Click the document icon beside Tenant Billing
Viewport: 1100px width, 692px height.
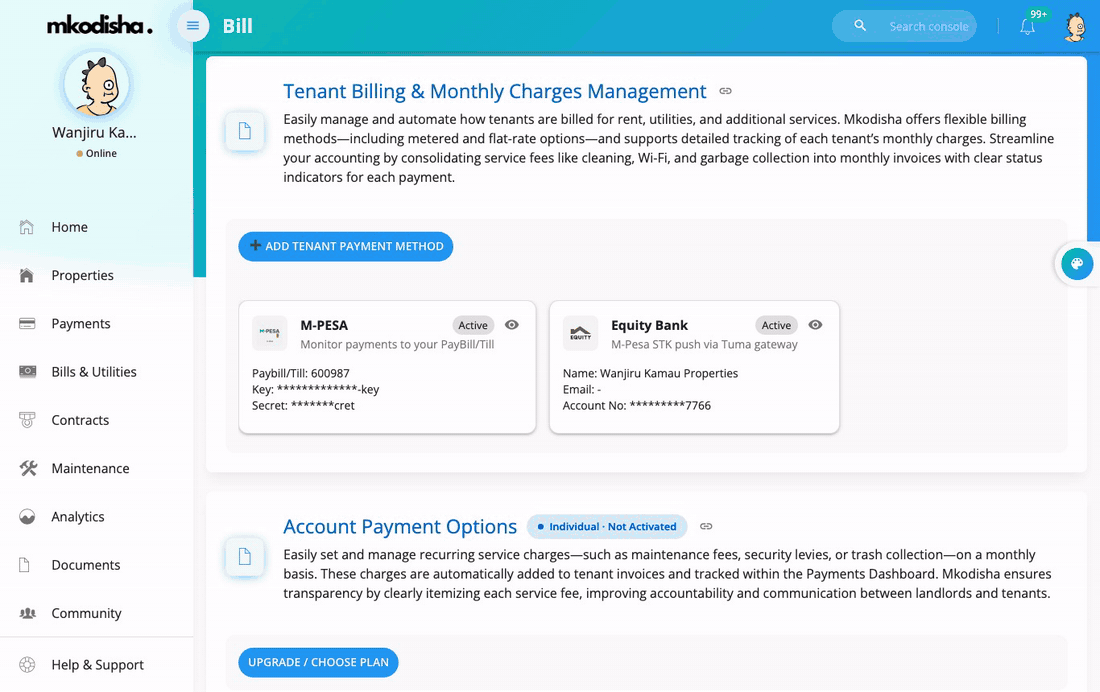tap(245, 131)
